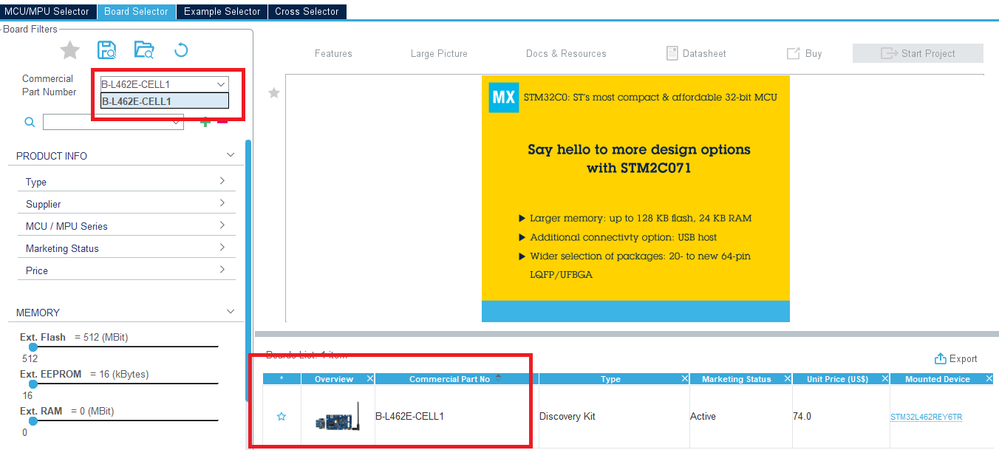
Task: Select B-L462E-CELL1 from dropdown list
Action: coord(164,101)
